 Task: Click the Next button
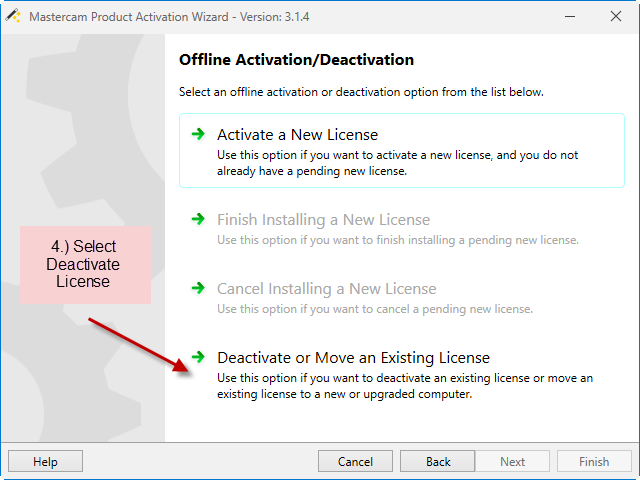pos(513,462)
